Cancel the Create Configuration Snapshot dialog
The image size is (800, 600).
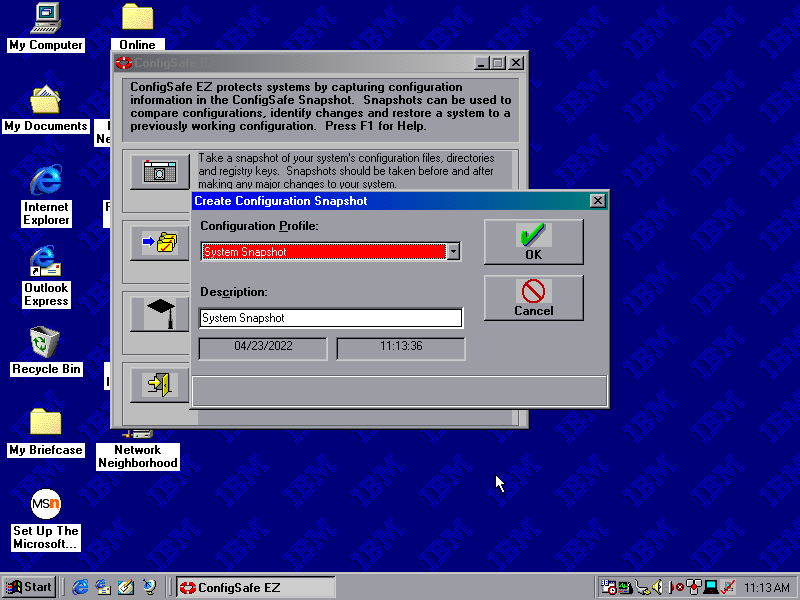[x=533, y=298]
